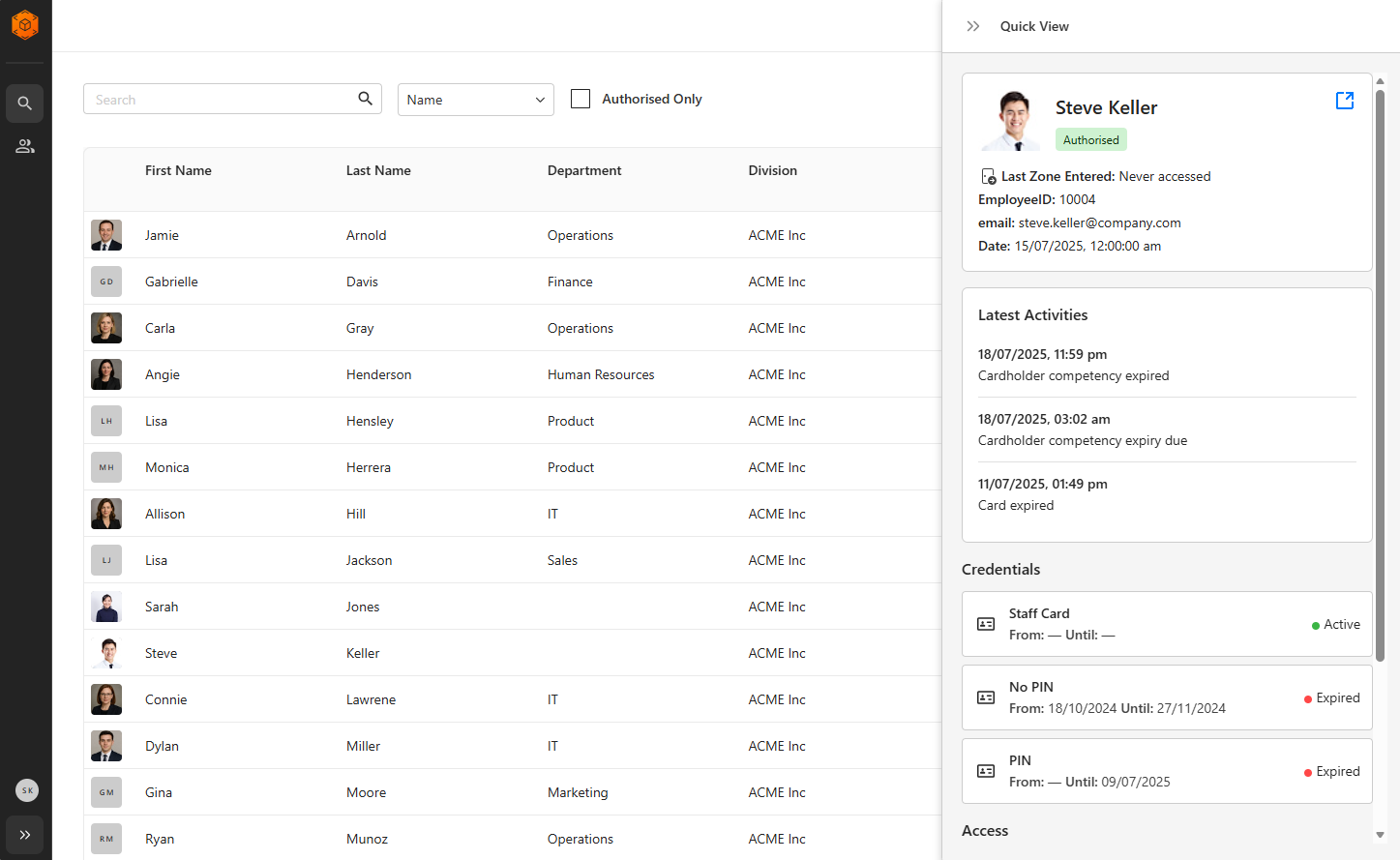Viewport: 1400px width, 860px height.
Task: Sort the table by First Name column
Action: click(x=178, y=170)
